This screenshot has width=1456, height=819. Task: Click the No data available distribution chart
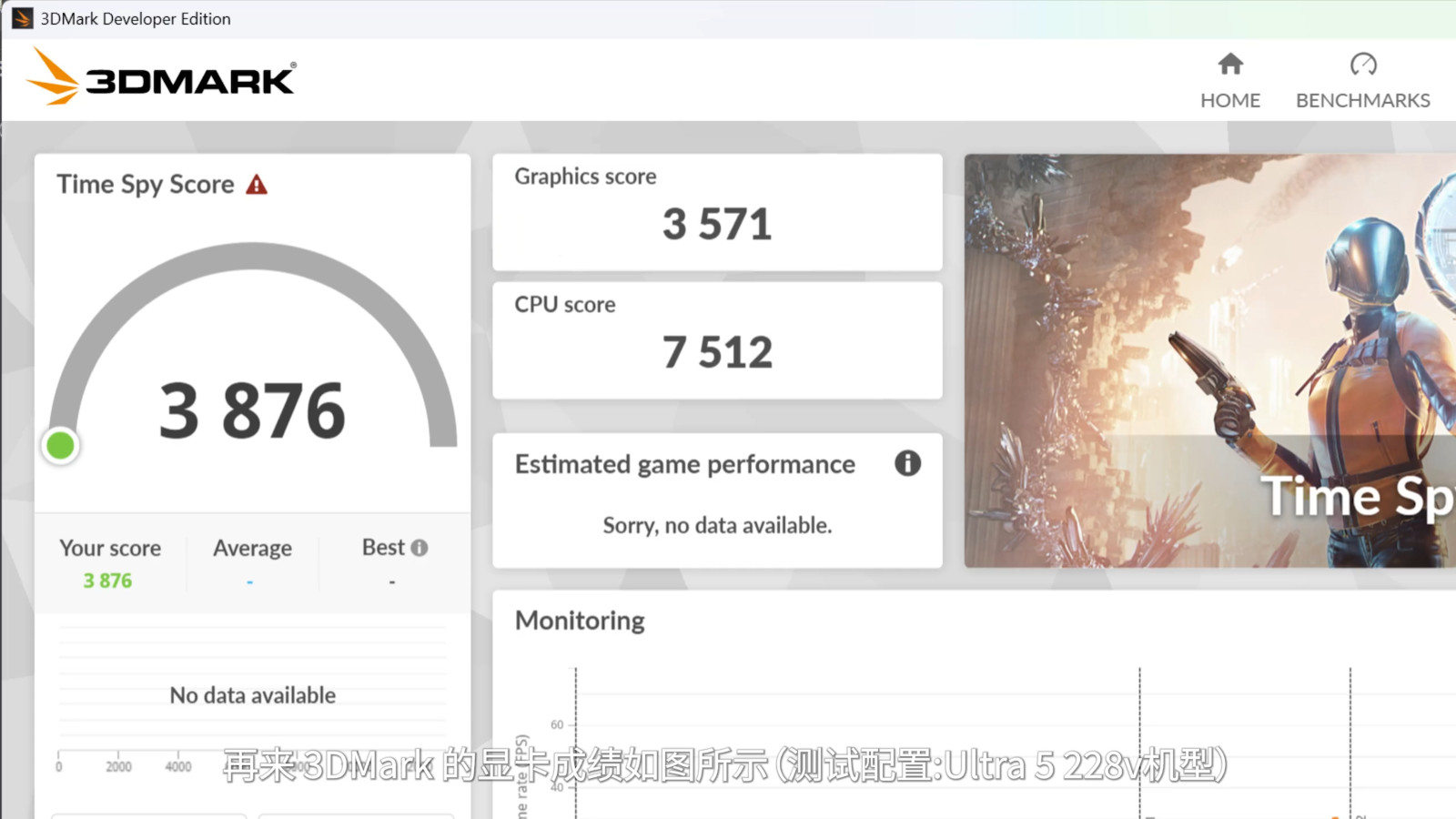click(253, 696)
